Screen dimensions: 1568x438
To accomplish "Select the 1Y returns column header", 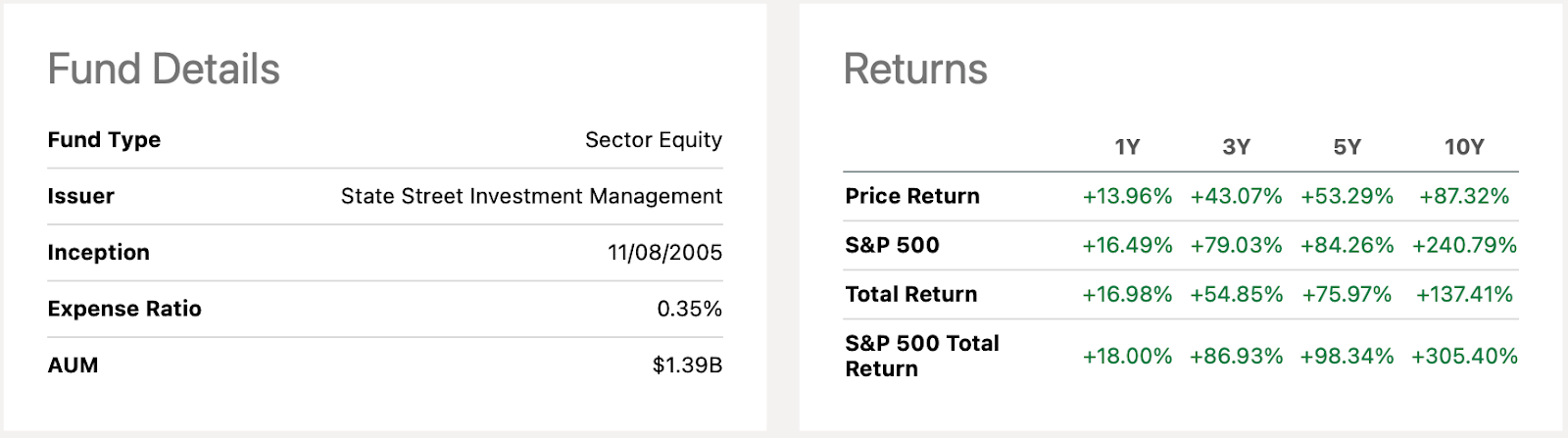I will 1127,147.
